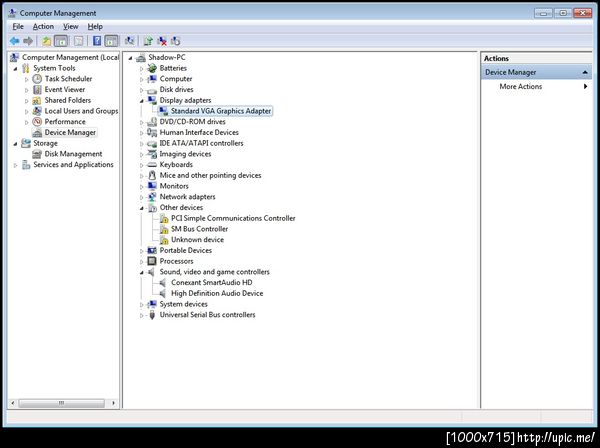Click the speaker icon beside Conexant SmartAudio HD
The height and width of the screenshot is (448, 600).
pos(163,283)
